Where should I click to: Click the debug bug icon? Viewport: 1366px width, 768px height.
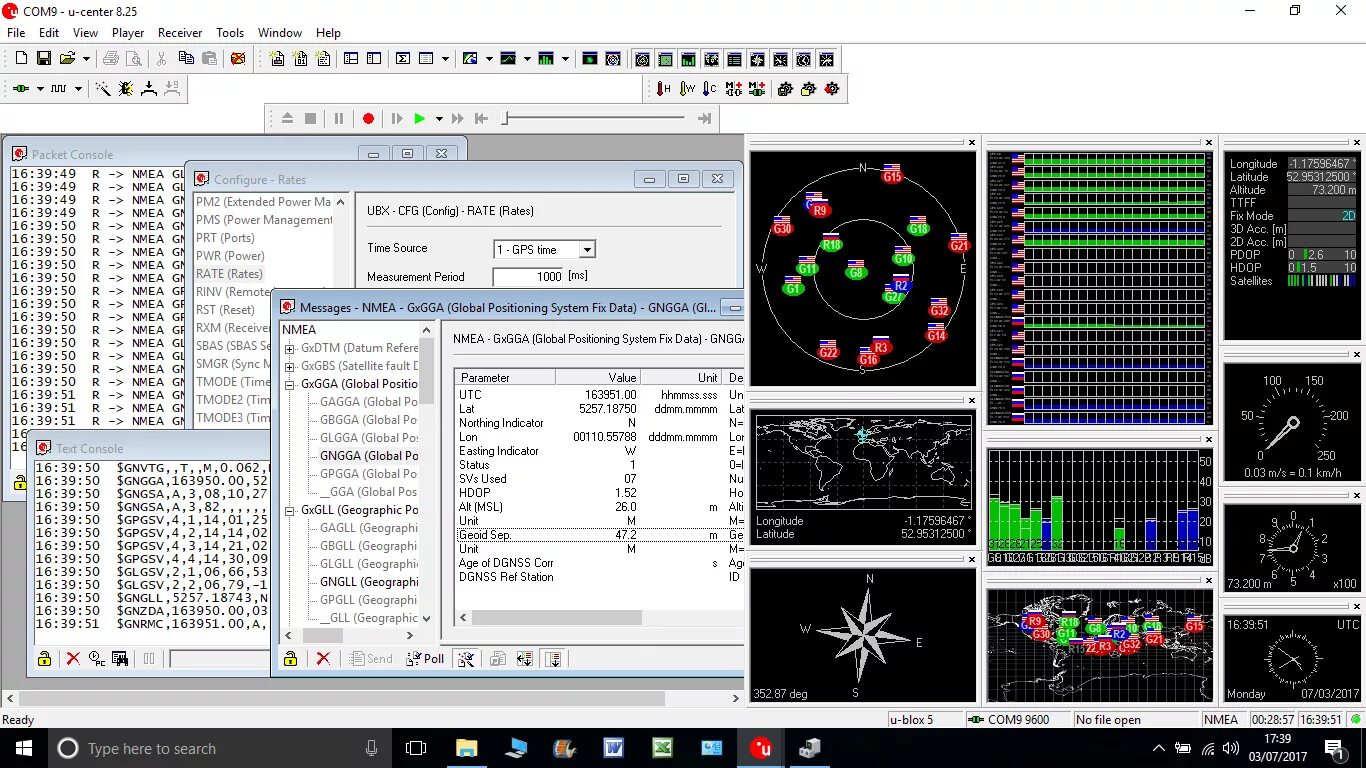tap(126, 89)
